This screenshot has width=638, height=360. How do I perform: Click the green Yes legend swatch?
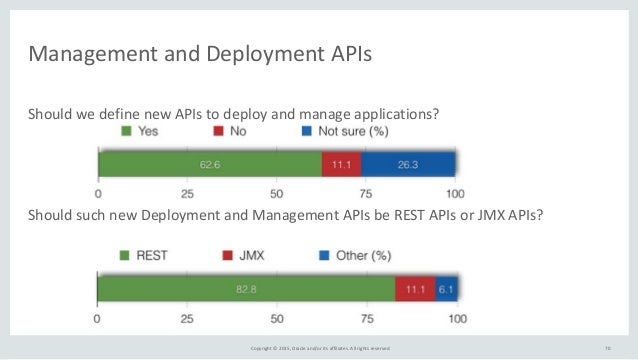pos(127,131)
